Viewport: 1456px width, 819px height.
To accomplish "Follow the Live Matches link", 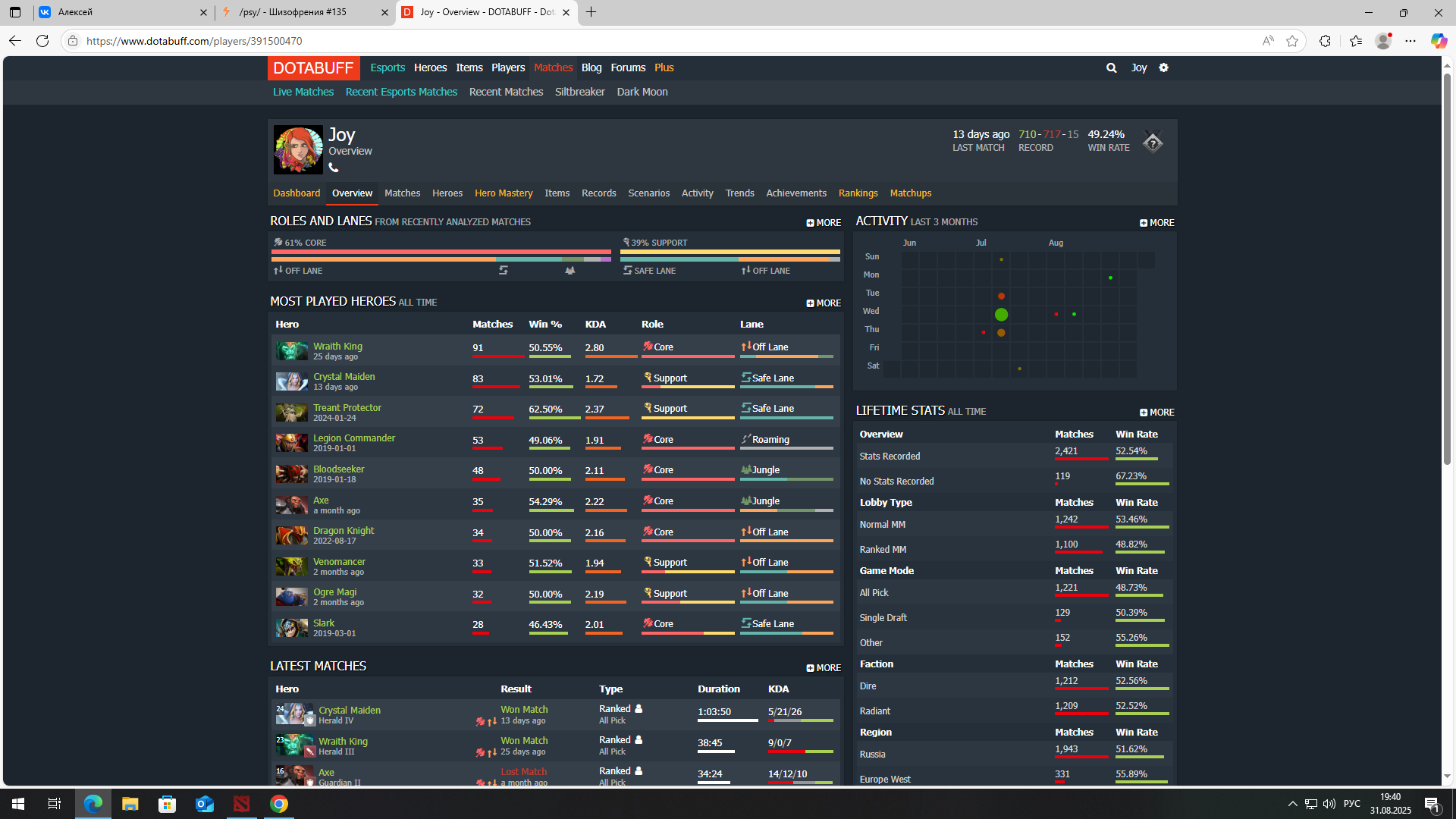I will [303, 92].
